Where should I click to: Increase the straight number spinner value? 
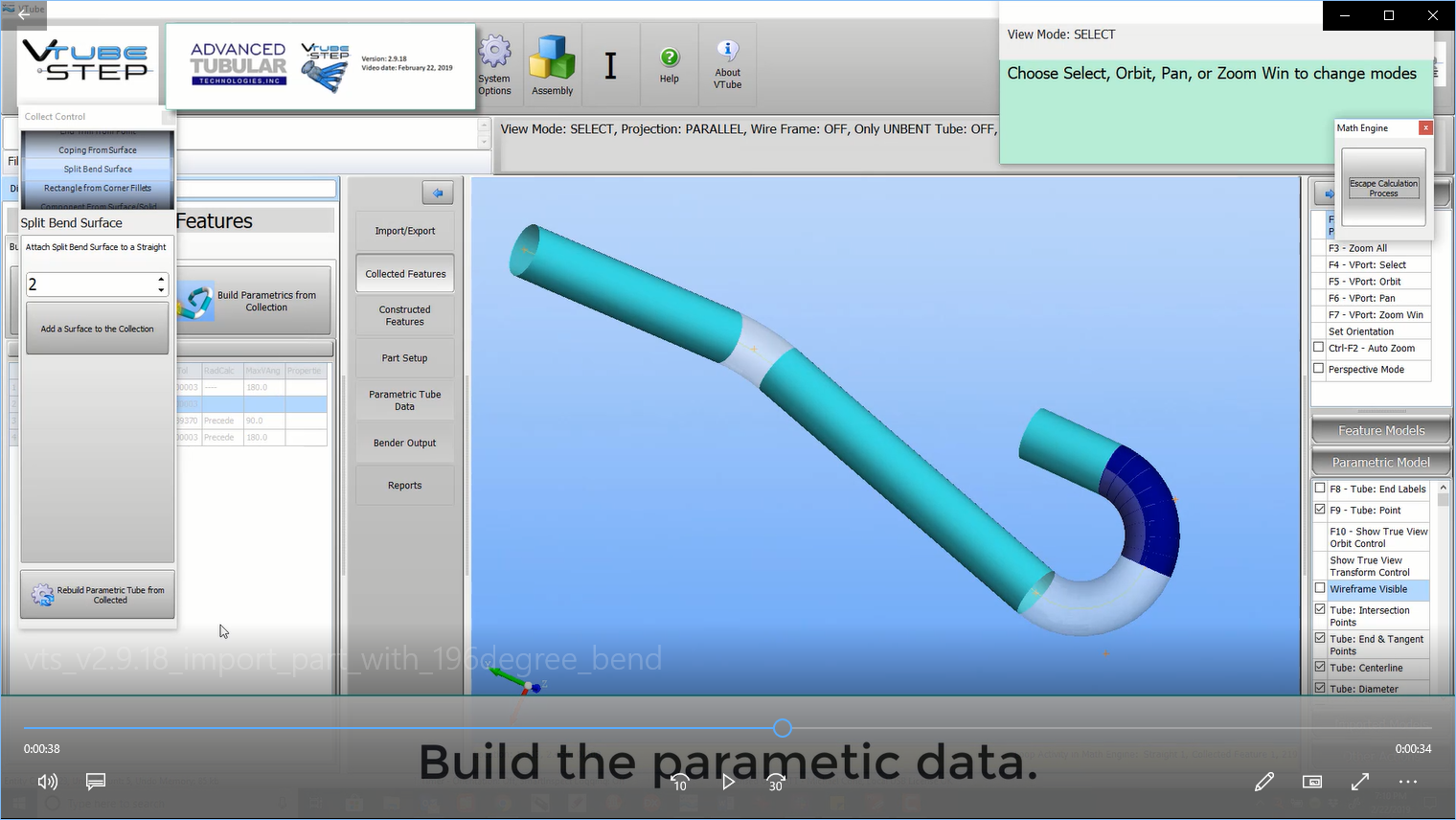click(x=161, y=279)
